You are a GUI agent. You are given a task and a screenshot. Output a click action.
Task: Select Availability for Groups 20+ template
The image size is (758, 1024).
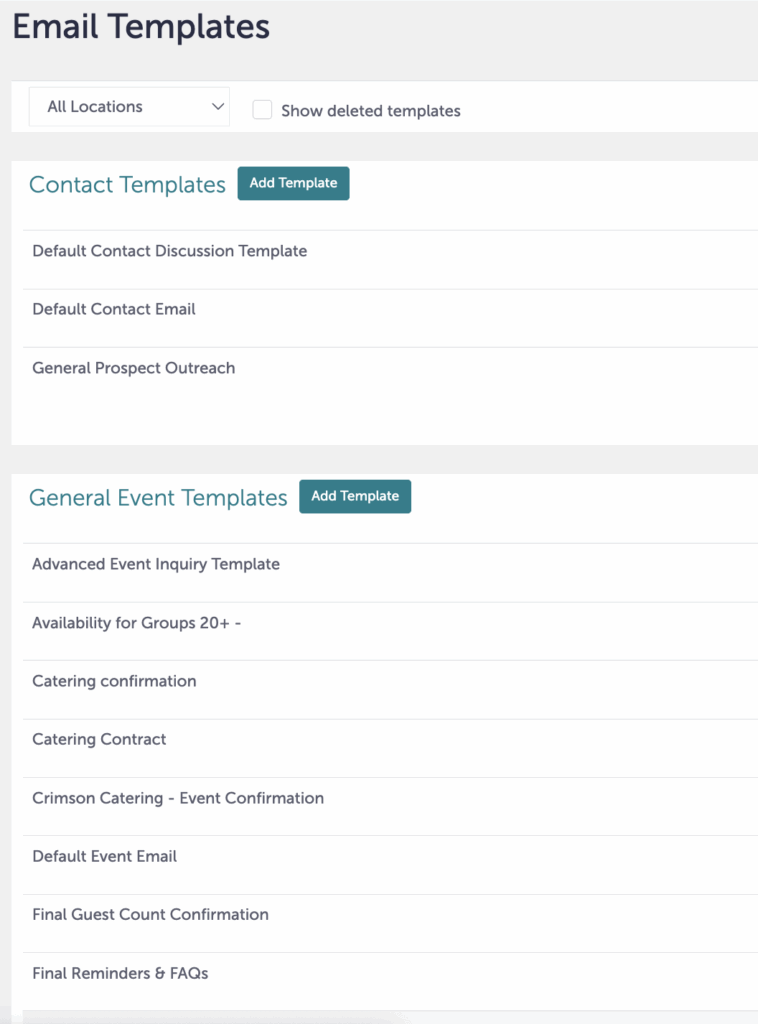click(x=136, y=623)
